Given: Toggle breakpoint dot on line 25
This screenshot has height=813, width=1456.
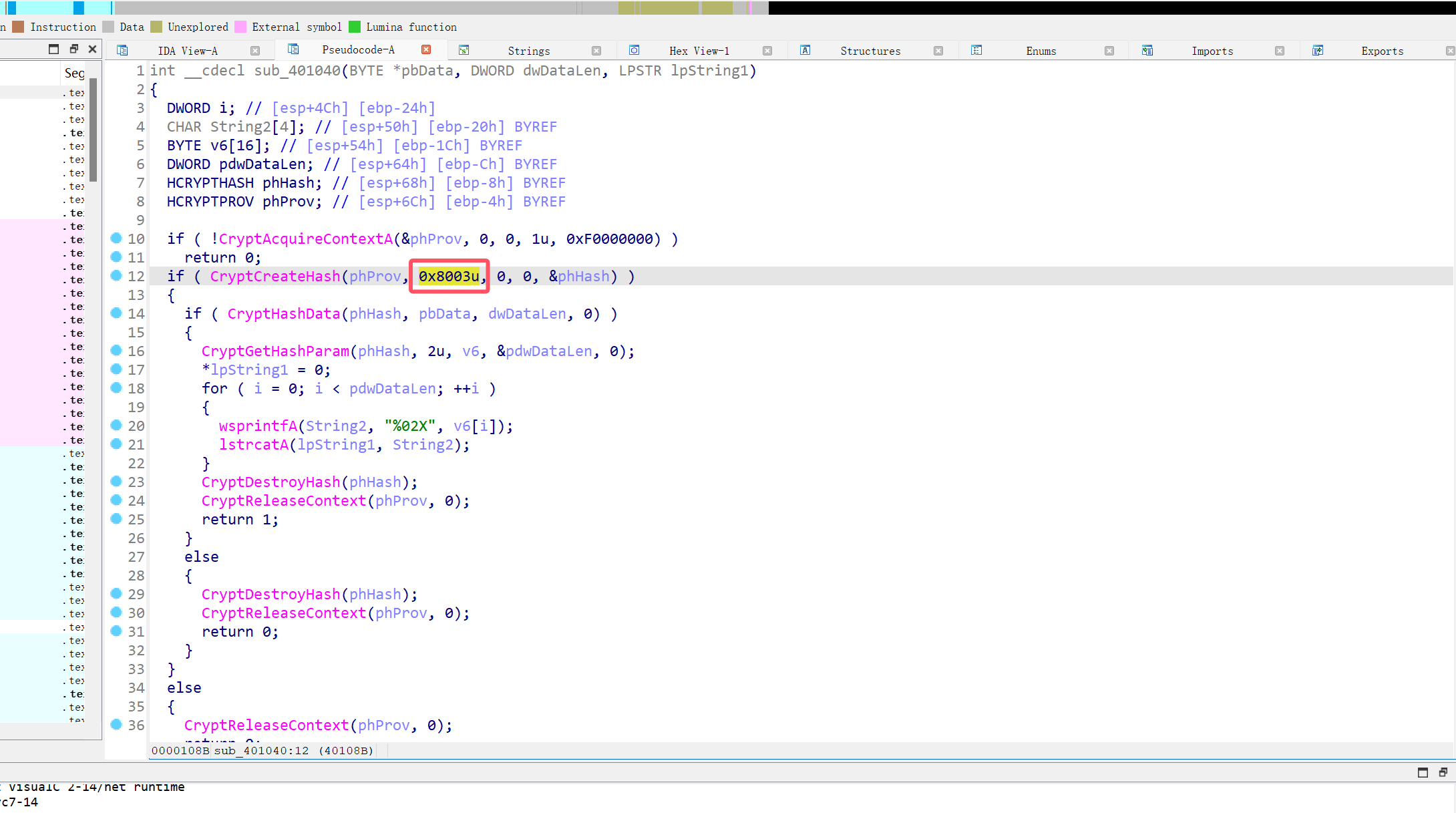Looking at the screenshot, I should click(116, 518).
